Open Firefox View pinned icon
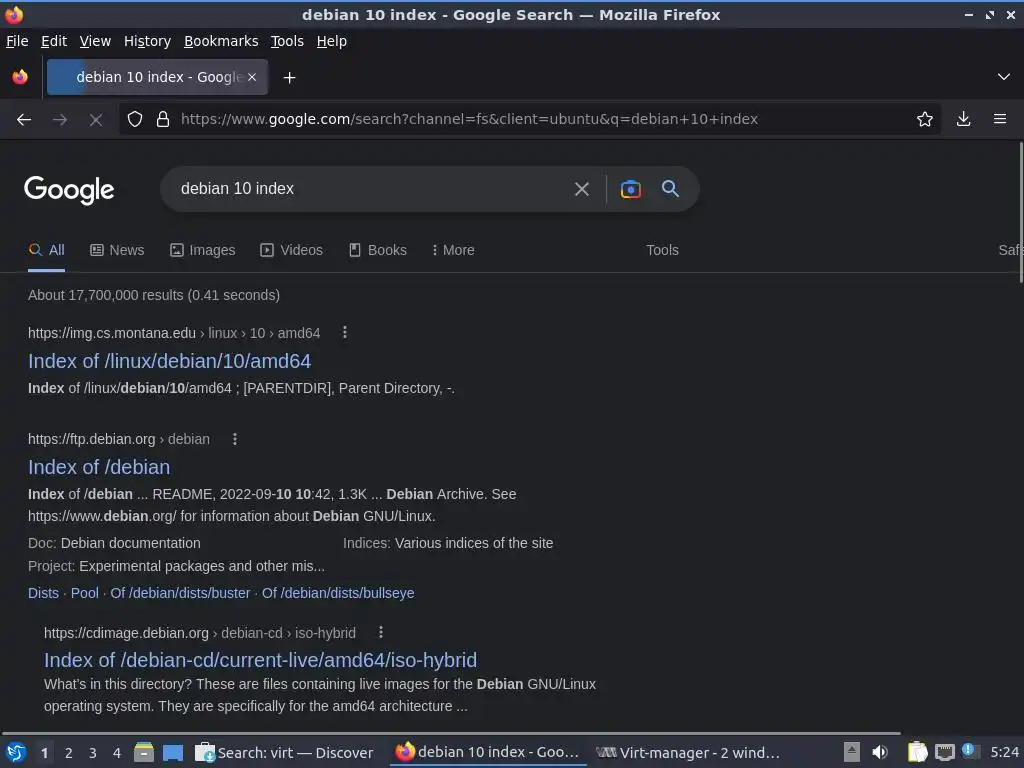 [x=20, y=77]
